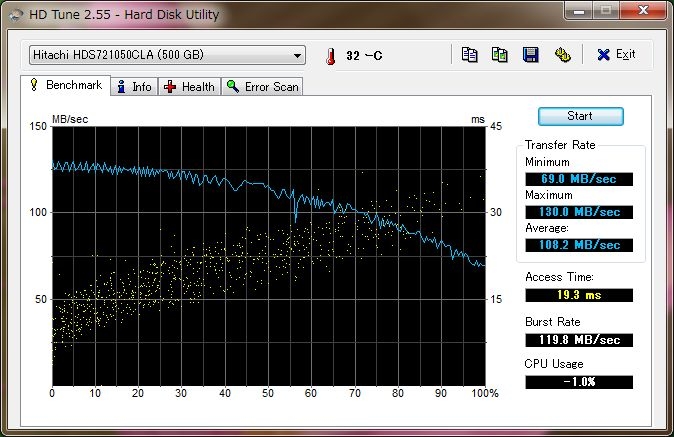Click the HD Tune title bar icon

pos(15,15)
